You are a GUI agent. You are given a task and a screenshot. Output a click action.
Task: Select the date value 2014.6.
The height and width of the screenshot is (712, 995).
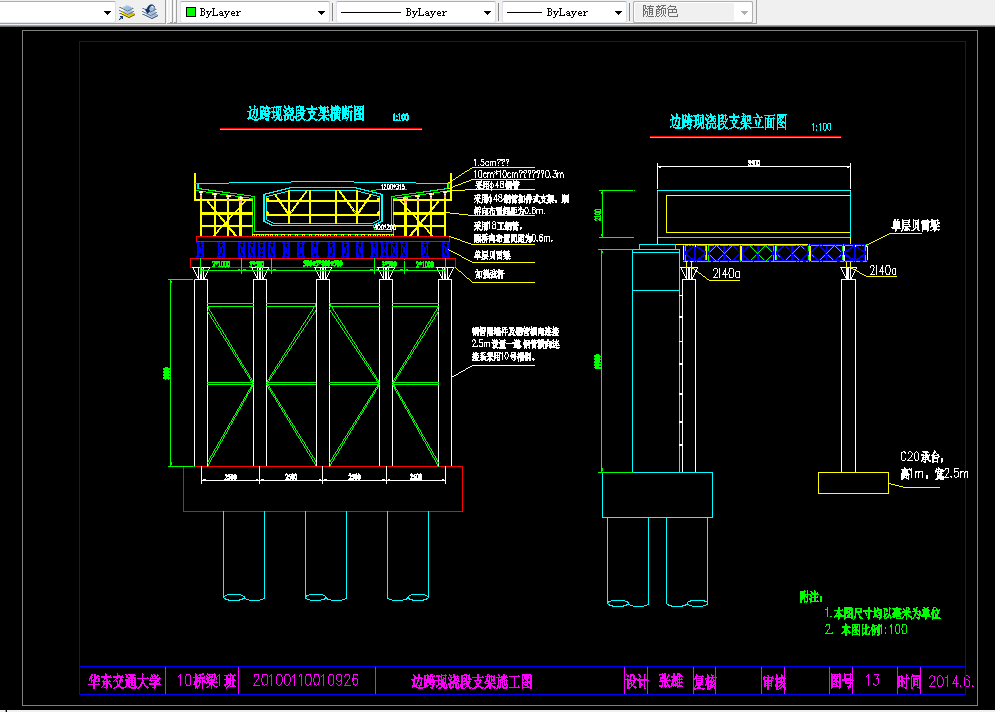click(x=950, y=682)
